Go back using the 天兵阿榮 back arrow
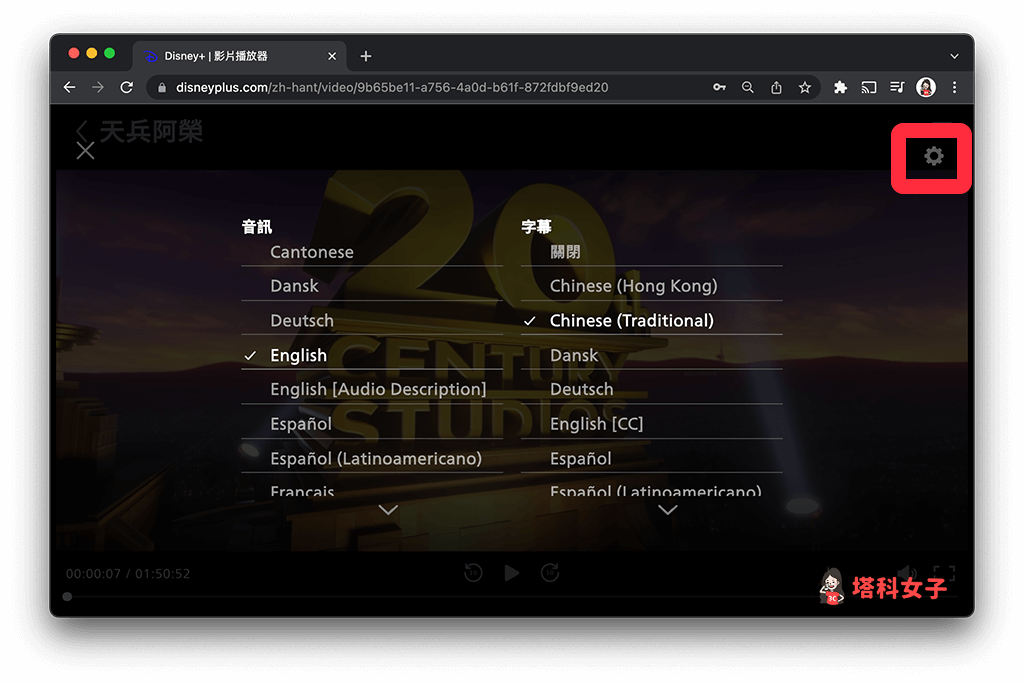1024x683 pixels. pos(82,130)
